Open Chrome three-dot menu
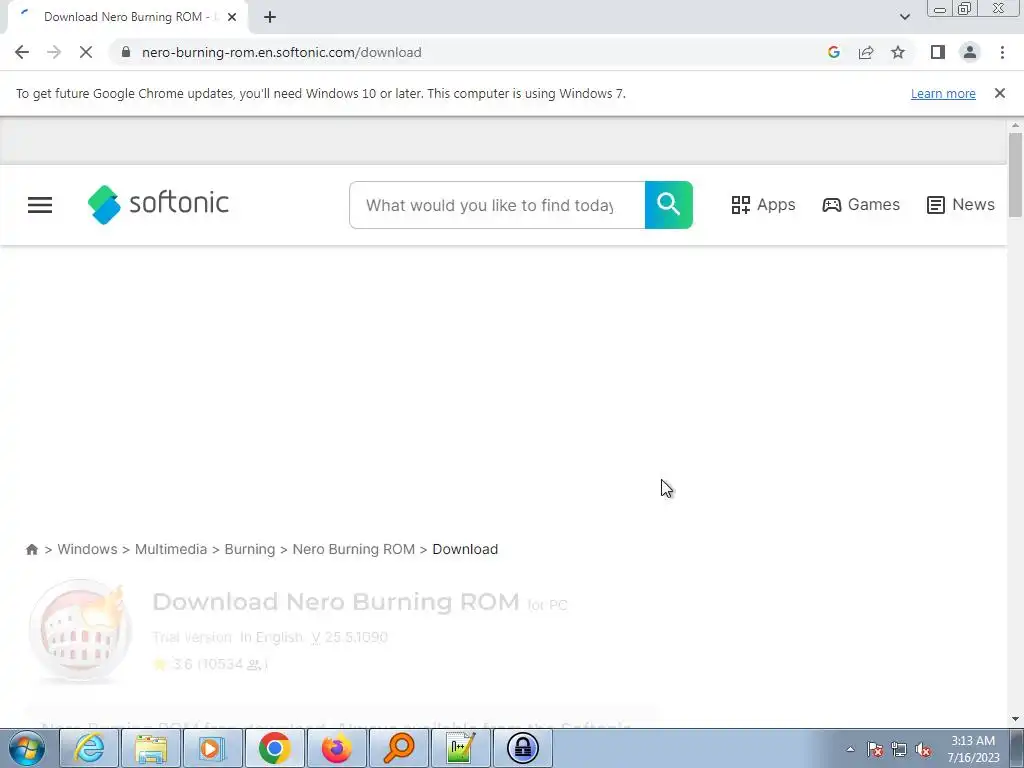The width and height of the screenshot is (1024, 768). click(1002, 52)
